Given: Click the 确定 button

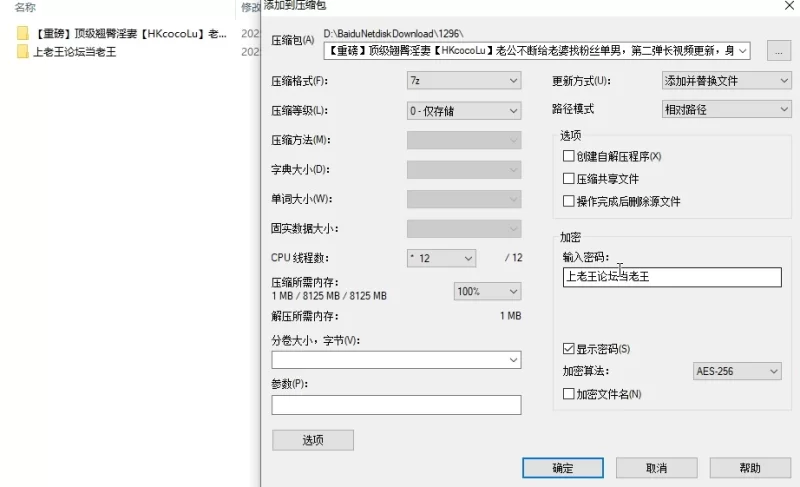Looking at the screenshot, I should 563,468.
